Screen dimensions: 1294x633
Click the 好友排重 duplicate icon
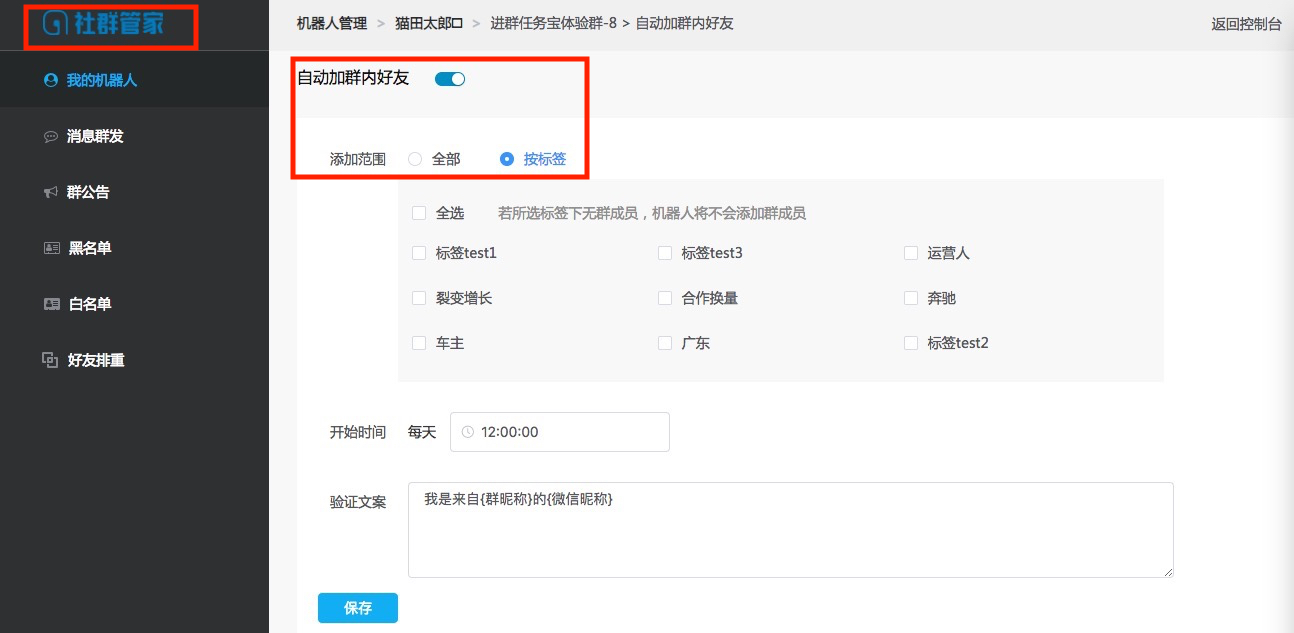click(50, 360)
